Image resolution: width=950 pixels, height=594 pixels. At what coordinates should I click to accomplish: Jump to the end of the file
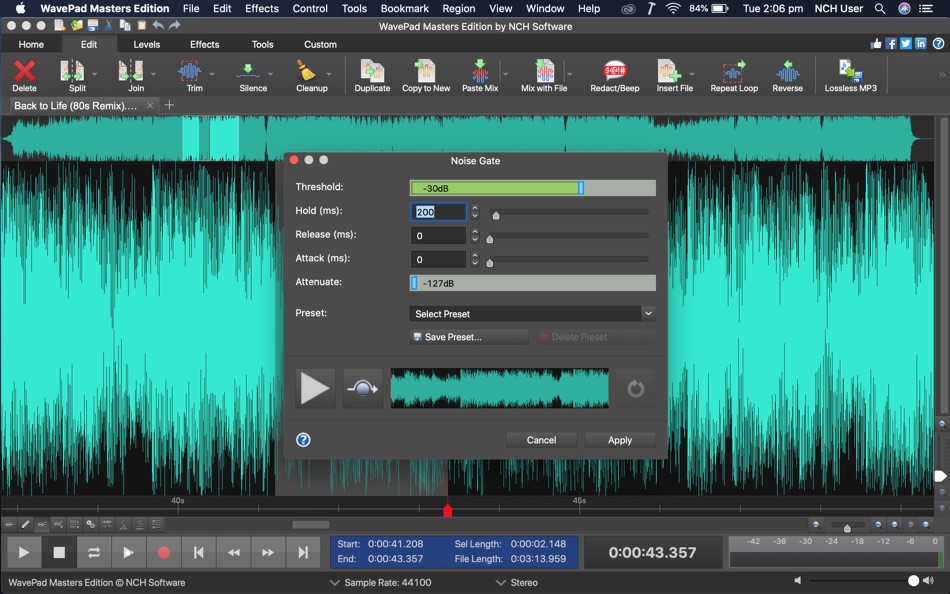[303, 552]
